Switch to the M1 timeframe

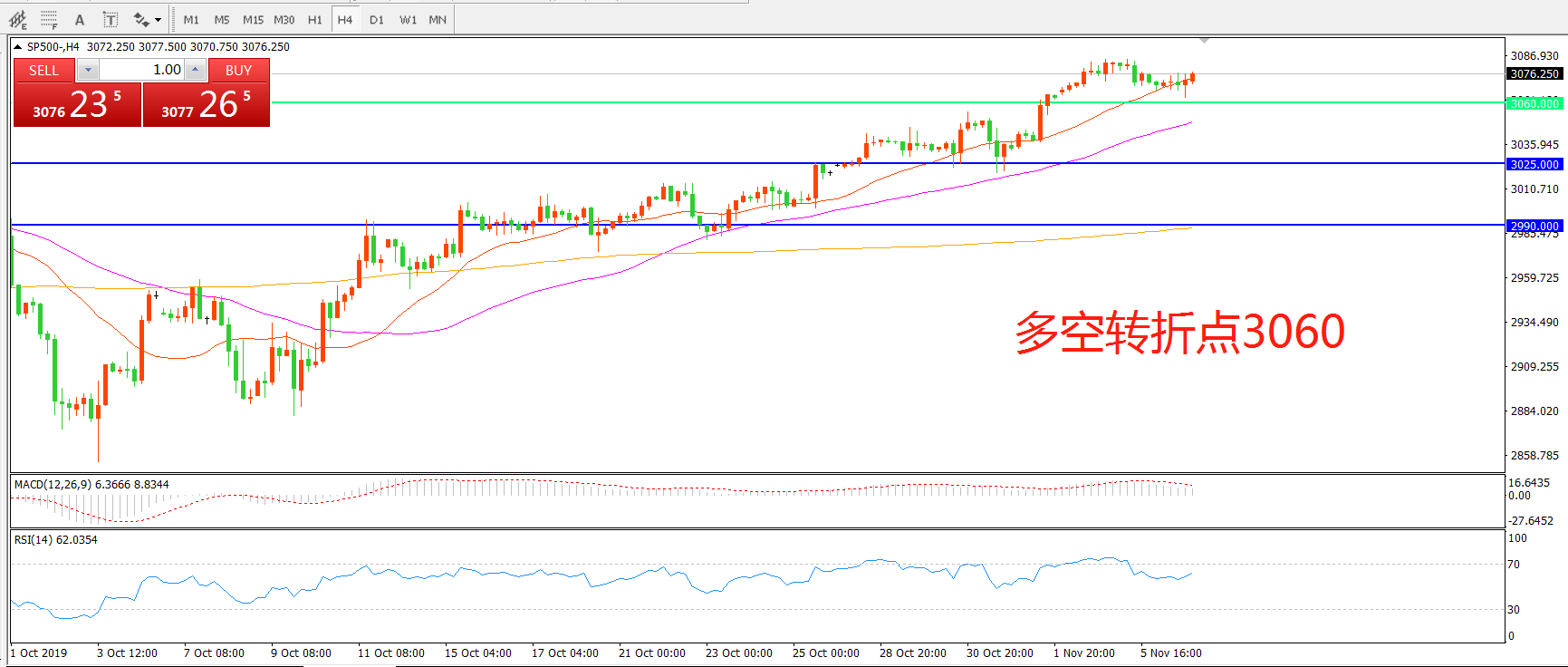coord(191,19)
